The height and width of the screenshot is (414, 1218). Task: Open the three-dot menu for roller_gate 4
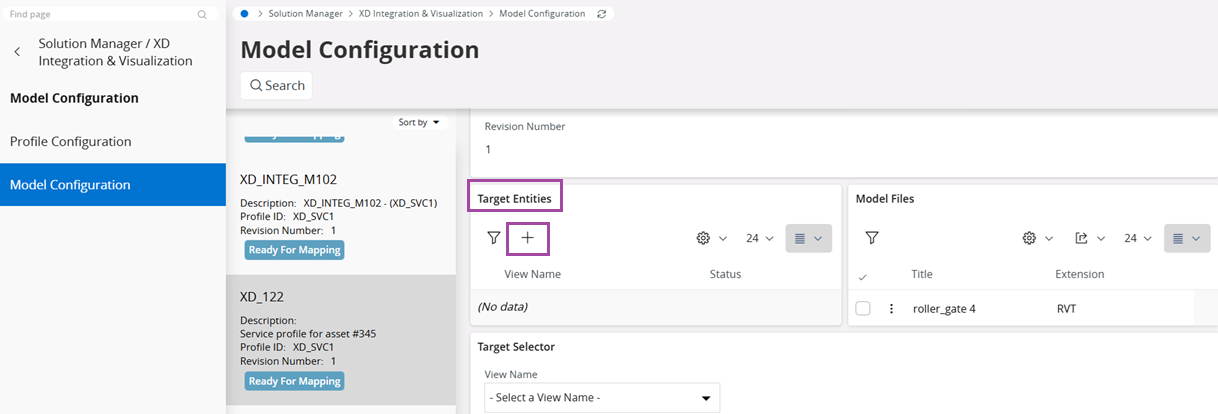coord(891,309)
